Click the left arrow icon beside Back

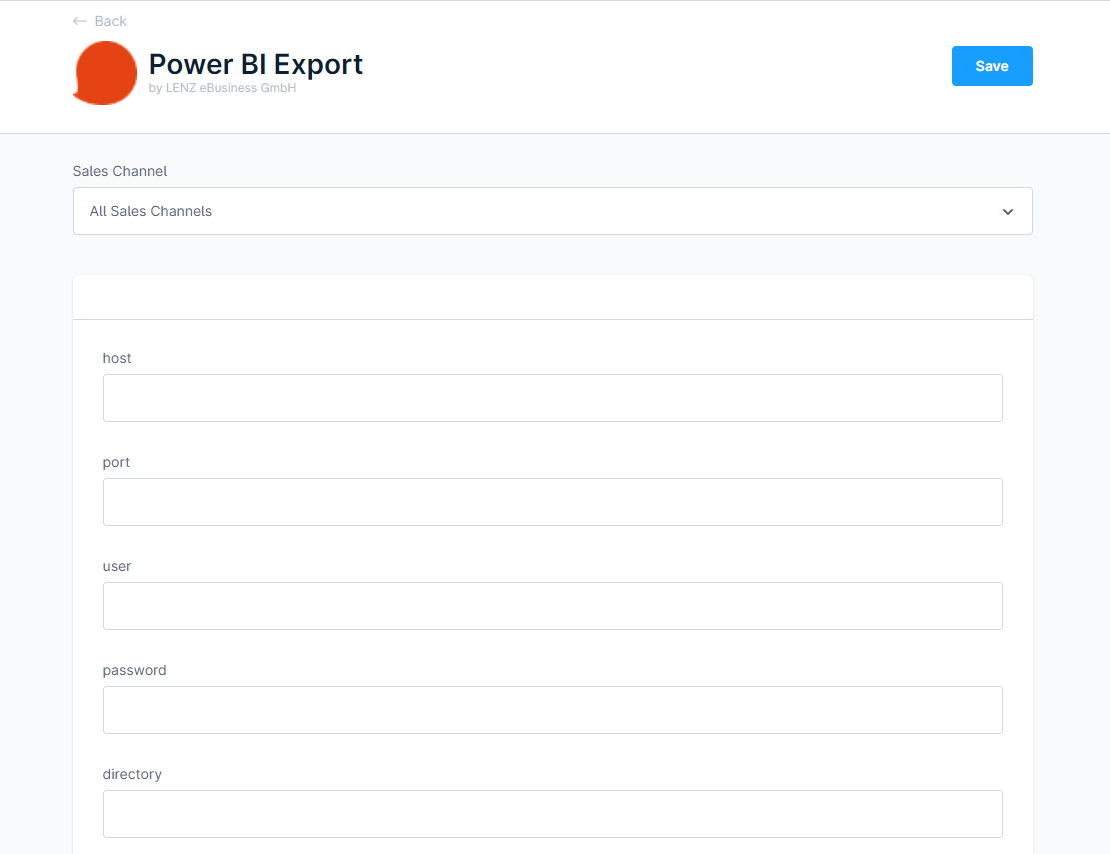[x=80, y=21]
